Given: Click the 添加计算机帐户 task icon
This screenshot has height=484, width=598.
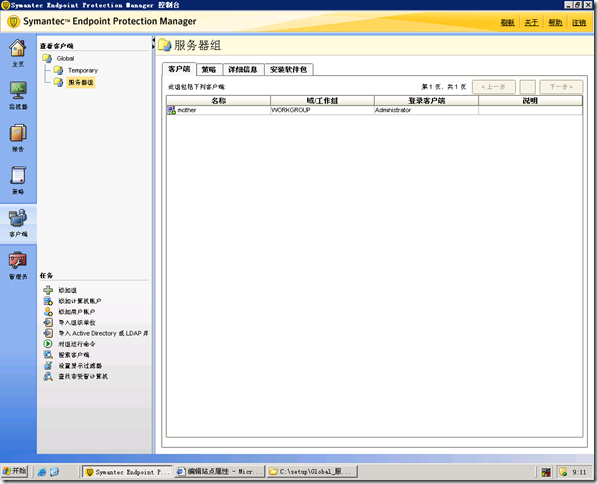Looking at the screenshot, I should (48, 301).
